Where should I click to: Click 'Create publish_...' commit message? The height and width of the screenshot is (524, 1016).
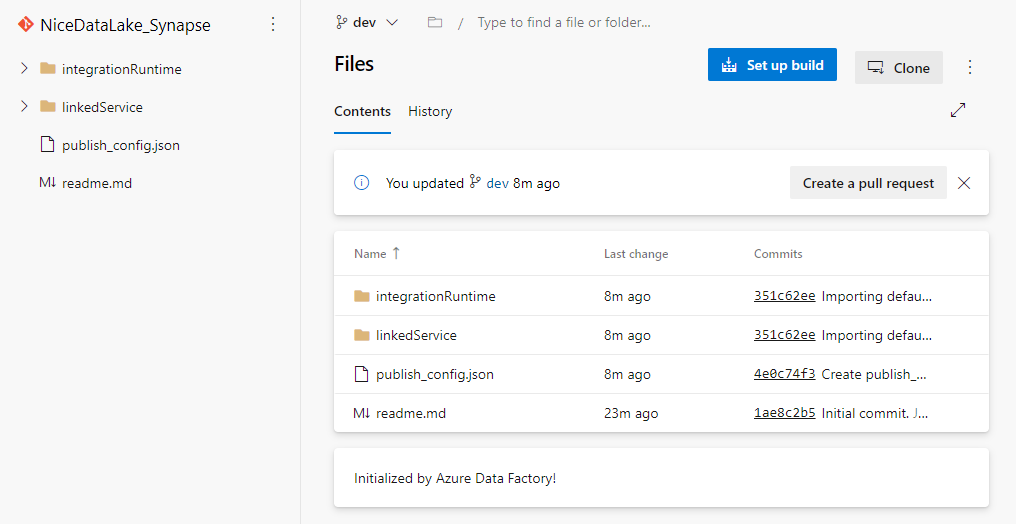tap(874, 374)
